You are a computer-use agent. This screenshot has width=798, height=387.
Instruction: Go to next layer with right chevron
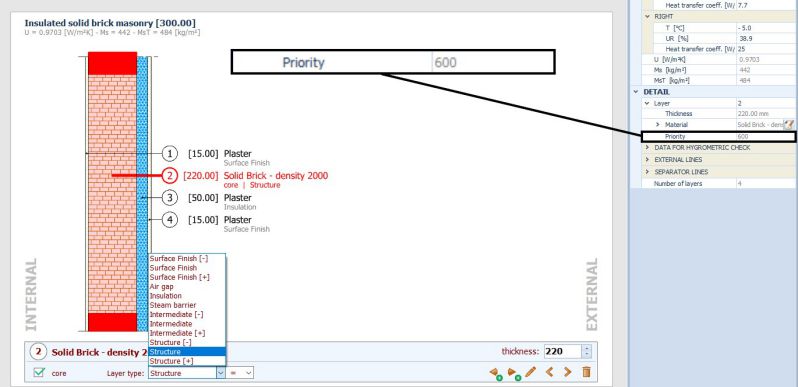pyautogui.click(x=567, y=372)
